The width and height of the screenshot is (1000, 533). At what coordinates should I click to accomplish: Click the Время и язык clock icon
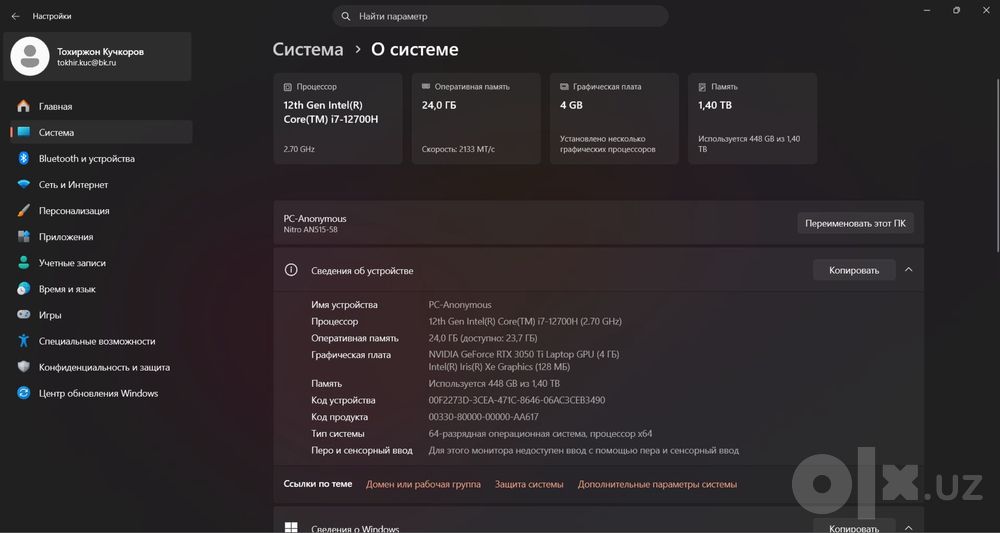click(24, 289)
